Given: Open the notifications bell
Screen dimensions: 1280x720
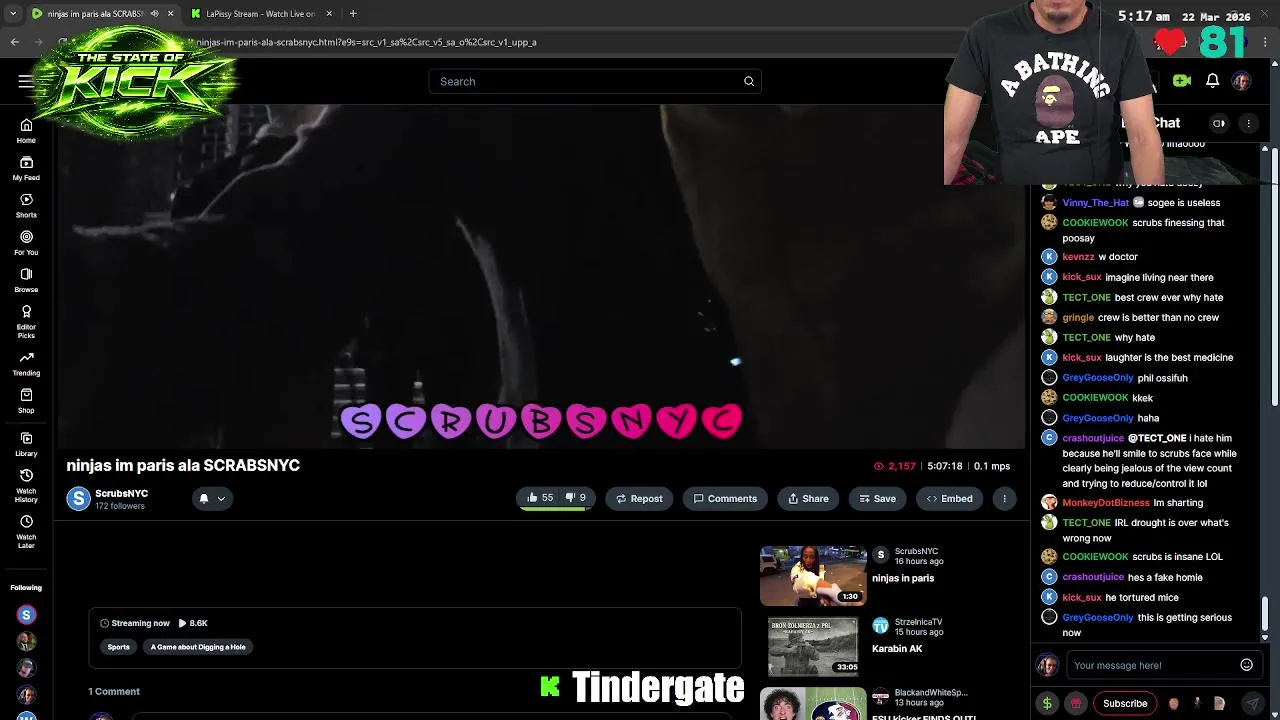Looking at the screenshot, I should click(x=1212, y=81).
